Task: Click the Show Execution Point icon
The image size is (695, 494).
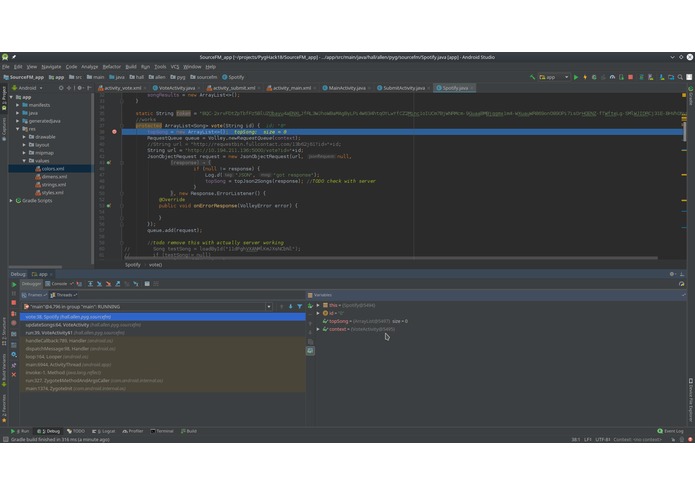Action: tap(79, 284)
